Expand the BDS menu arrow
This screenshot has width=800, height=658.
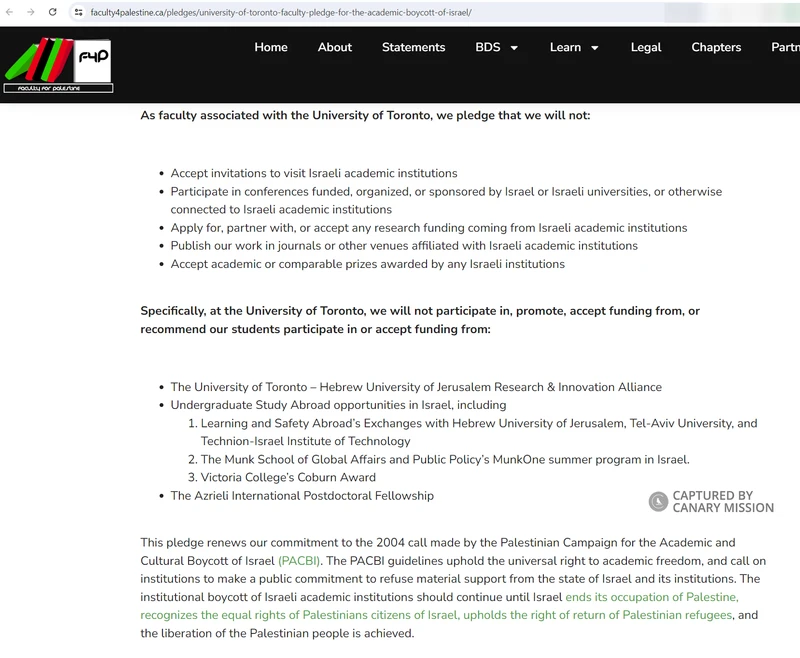(x=514, y=48)
